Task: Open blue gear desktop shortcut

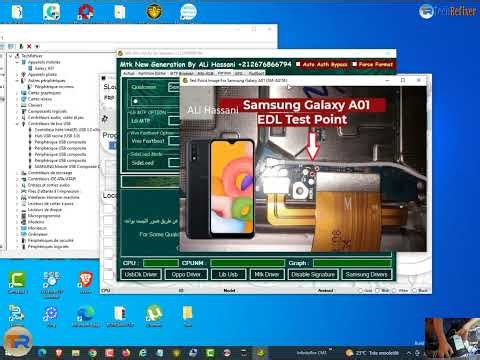Action: 51,316
